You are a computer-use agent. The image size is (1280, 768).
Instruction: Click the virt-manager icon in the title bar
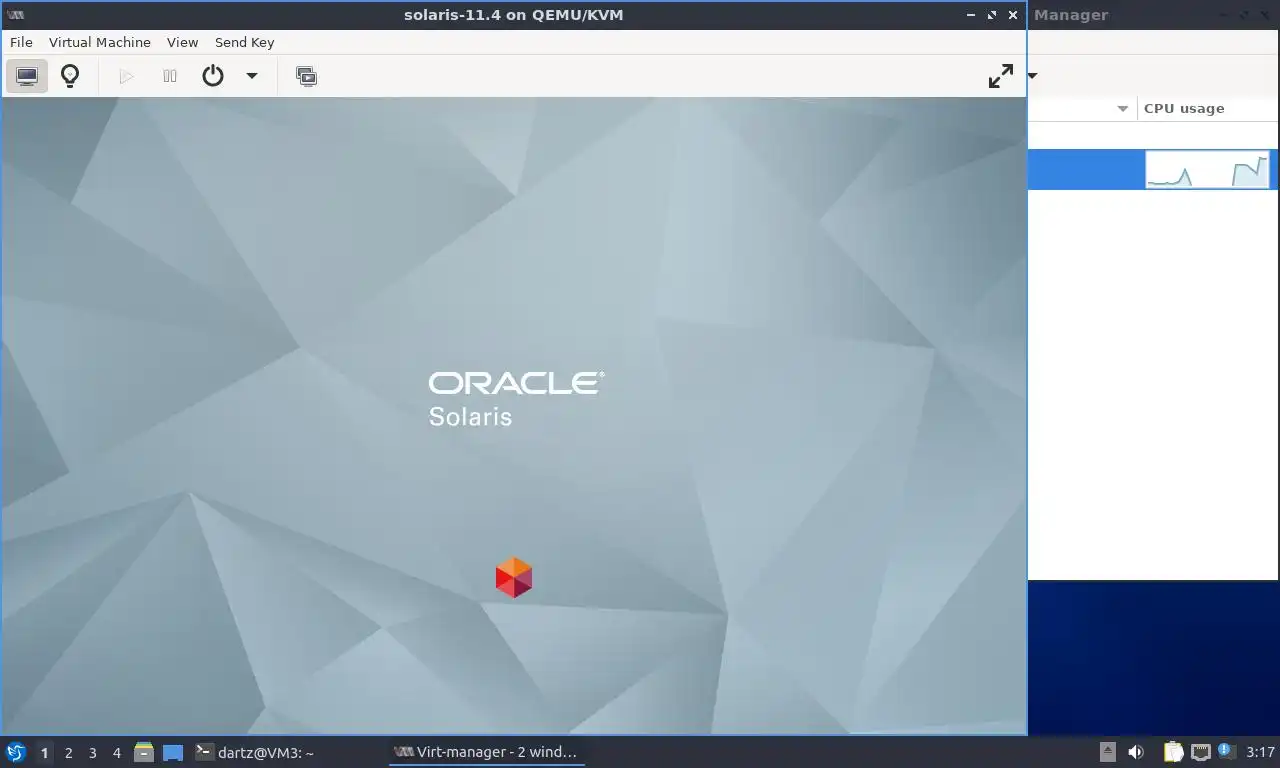tap(15, 15)
